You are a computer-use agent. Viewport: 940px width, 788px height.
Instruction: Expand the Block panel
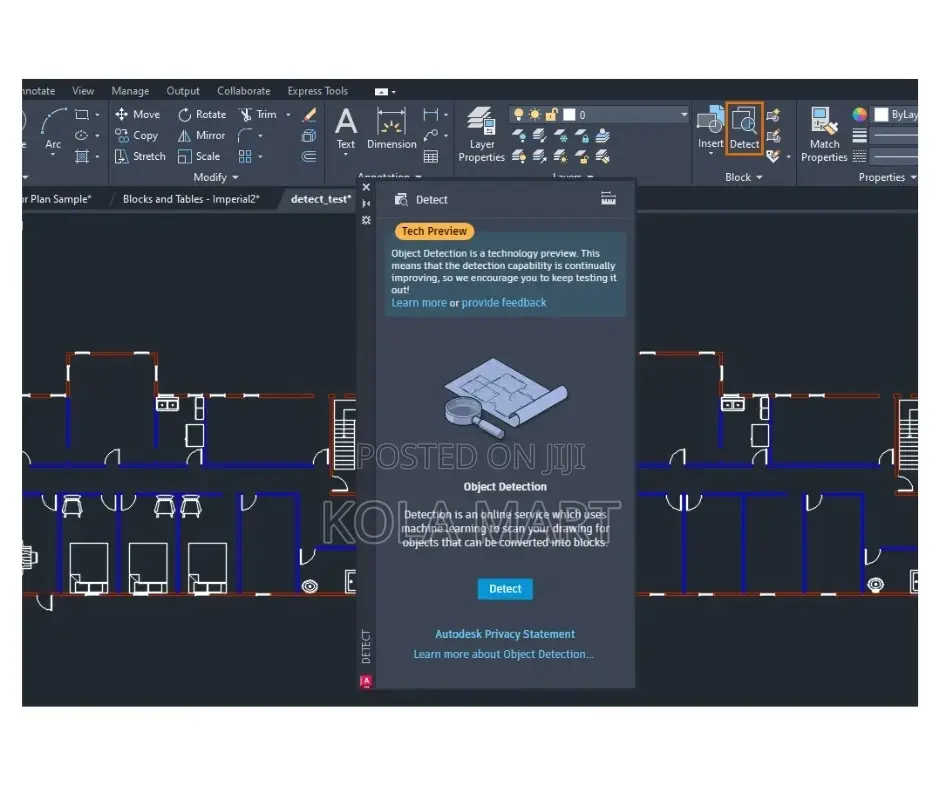743,177
